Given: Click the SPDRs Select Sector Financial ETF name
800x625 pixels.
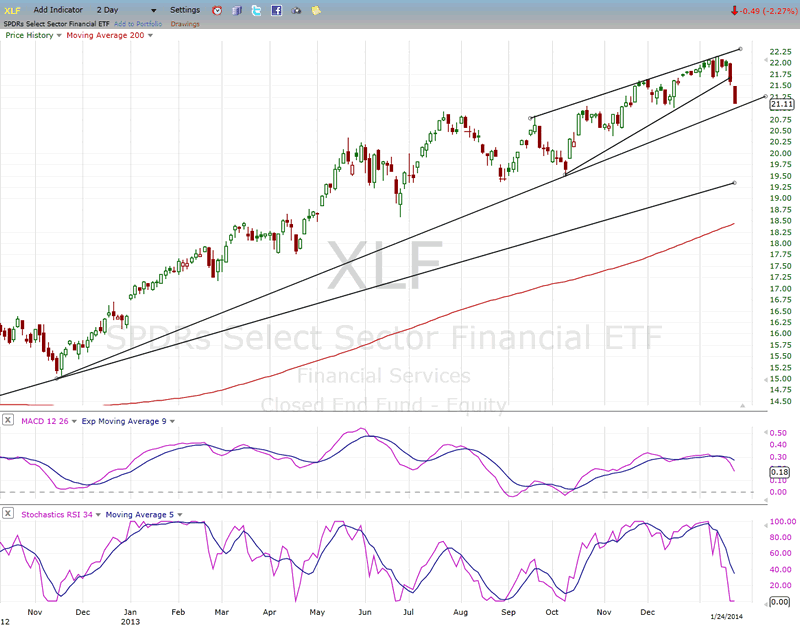Looking at the screenshot, I should [x=56, y=24].
